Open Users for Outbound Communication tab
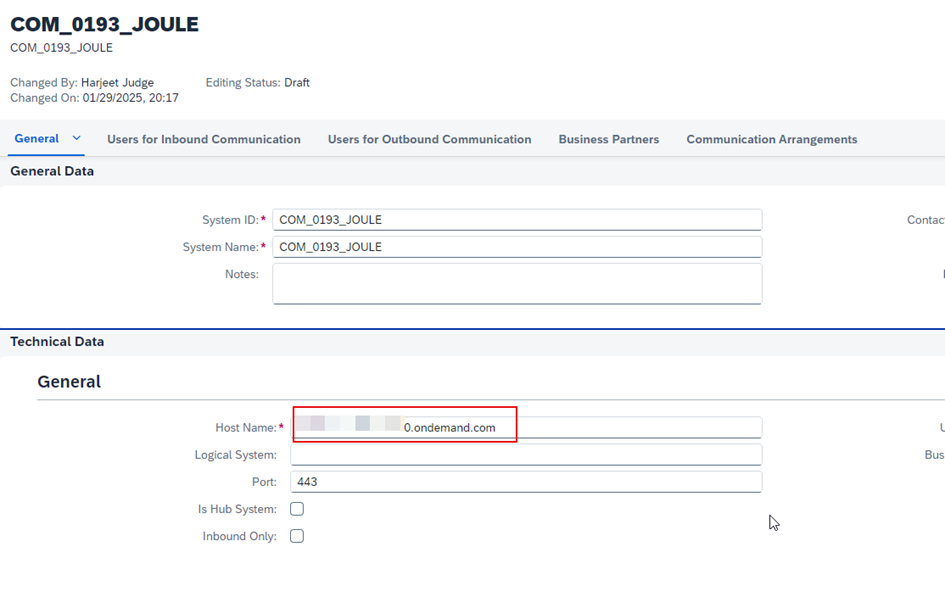 [429, 140]
